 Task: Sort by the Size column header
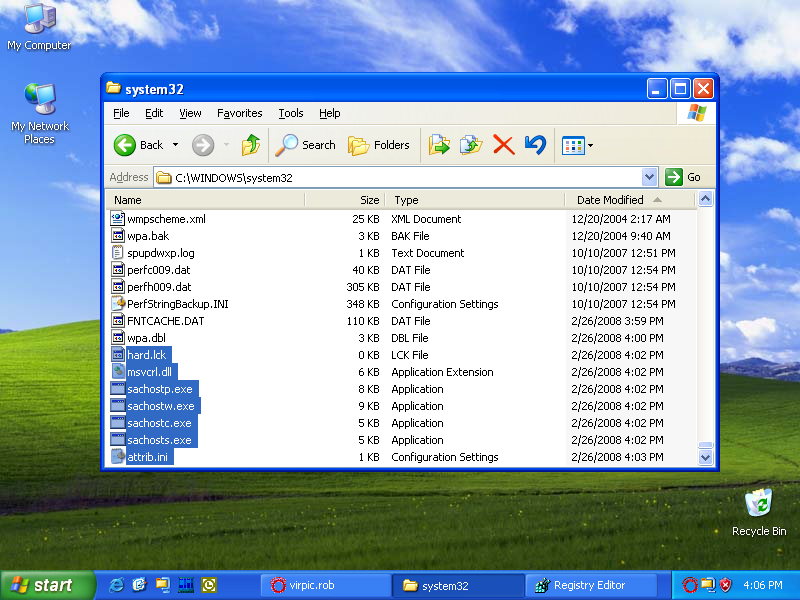tap(344, 200)
